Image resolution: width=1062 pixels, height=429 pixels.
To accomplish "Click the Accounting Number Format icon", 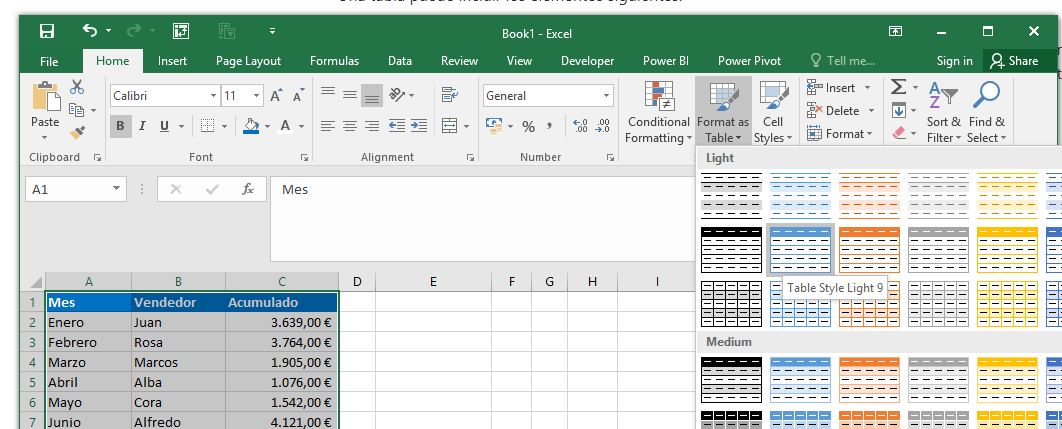I will tap(494, 126).
